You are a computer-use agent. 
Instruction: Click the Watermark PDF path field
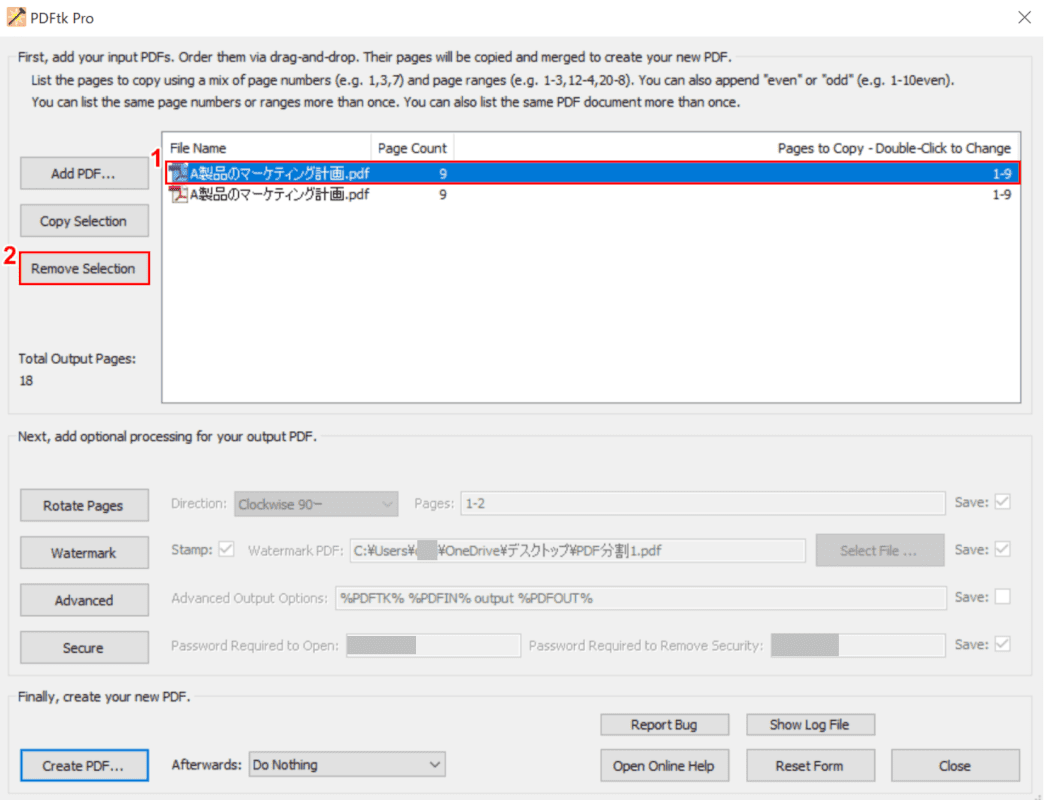coord(577,550)
